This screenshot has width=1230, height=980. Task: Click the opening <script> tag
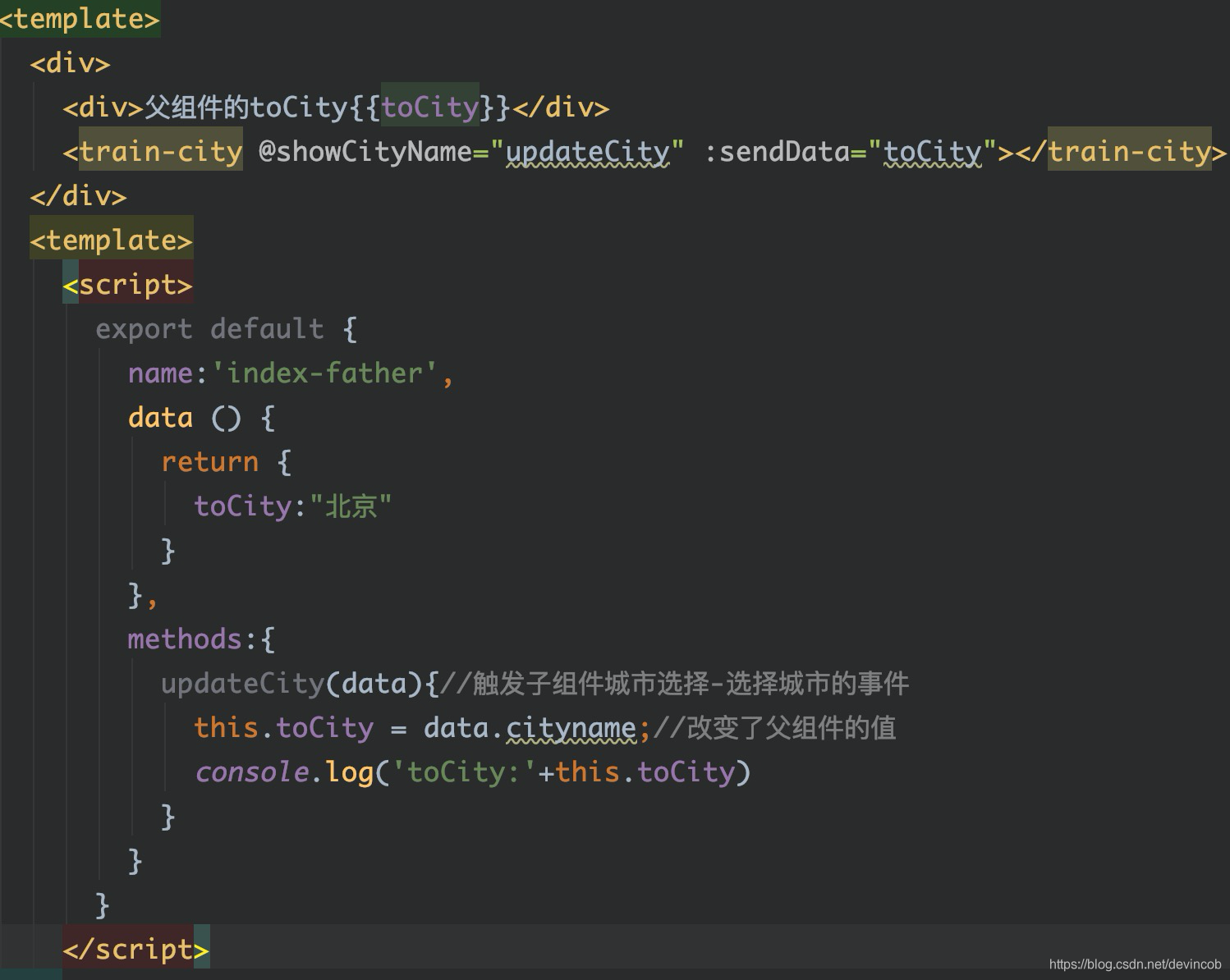[x=128, y=285]
